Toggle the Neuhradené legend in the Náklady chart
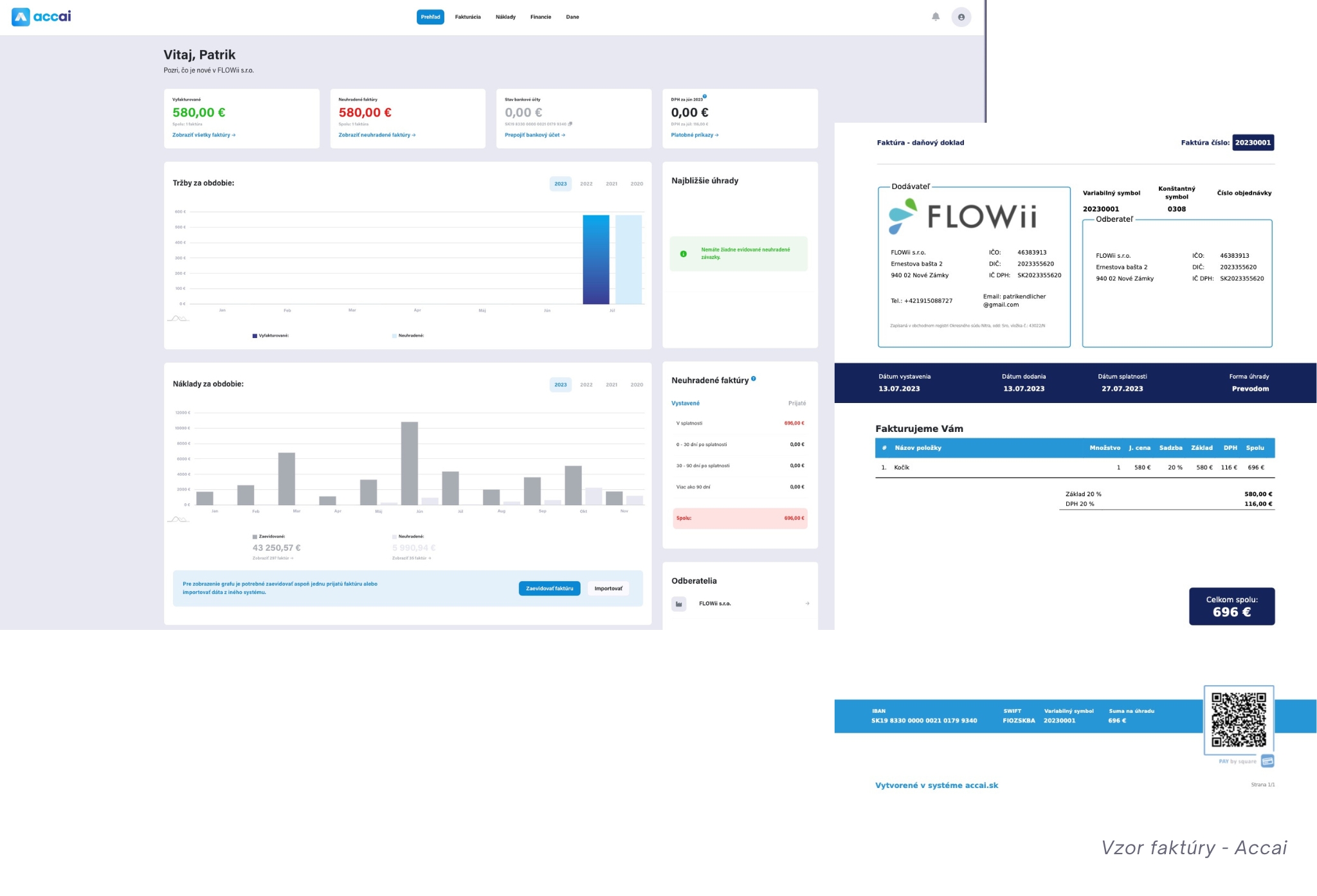The image size is (1317, 896). click(408, 536)
